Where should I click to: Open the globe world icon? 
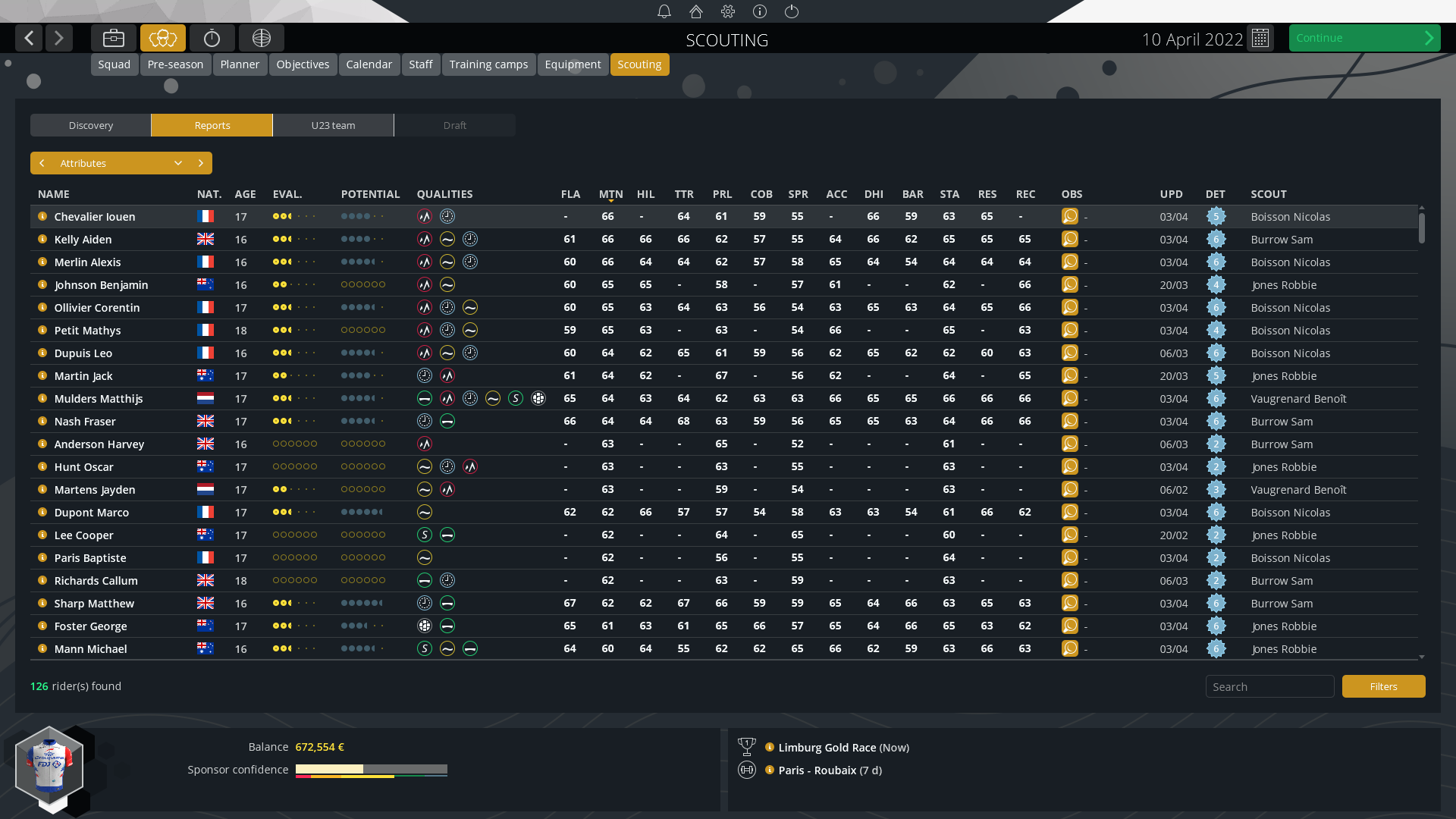pos(262,38)
